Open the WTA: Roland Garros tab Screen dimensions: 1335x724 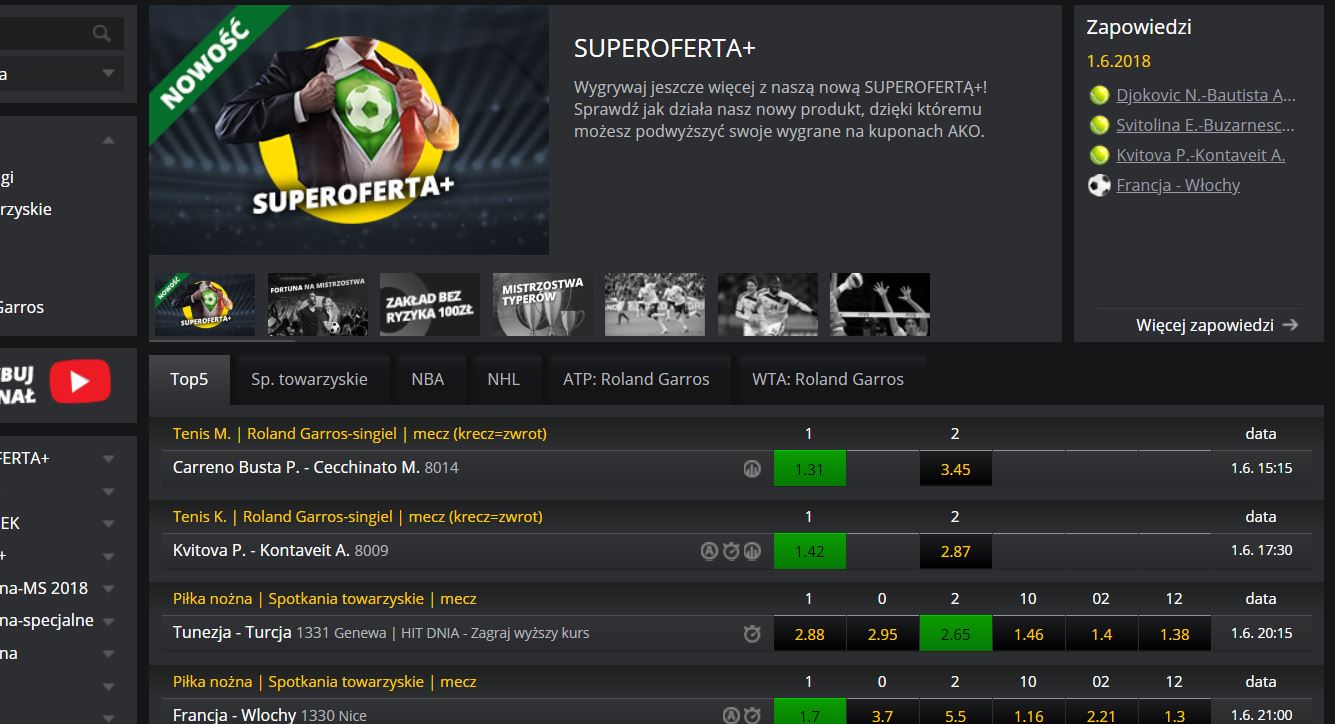(x=828, y=379)
